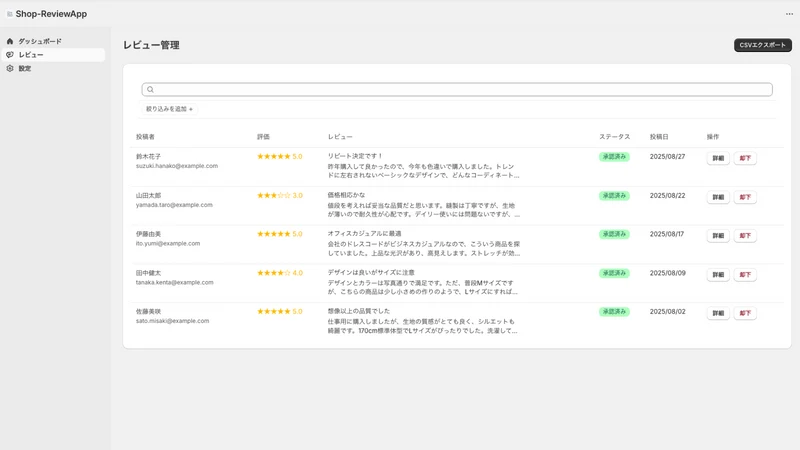
Task: Click email sato.misaki@example.com
Action: pos(172,321)
